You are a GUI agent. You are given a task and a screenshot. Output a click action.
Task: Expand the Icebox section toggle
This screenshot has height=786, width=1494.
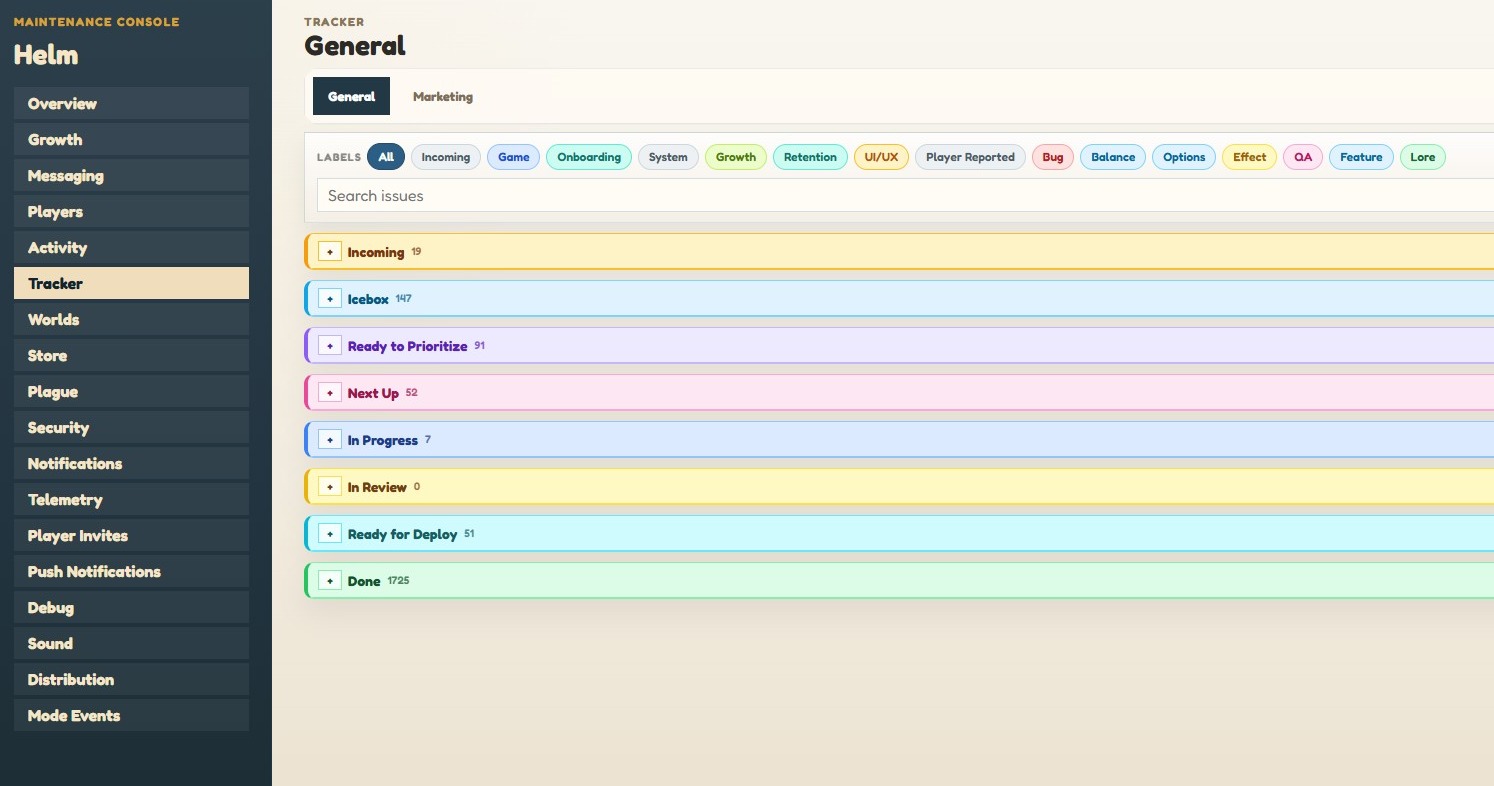(330, 299)
